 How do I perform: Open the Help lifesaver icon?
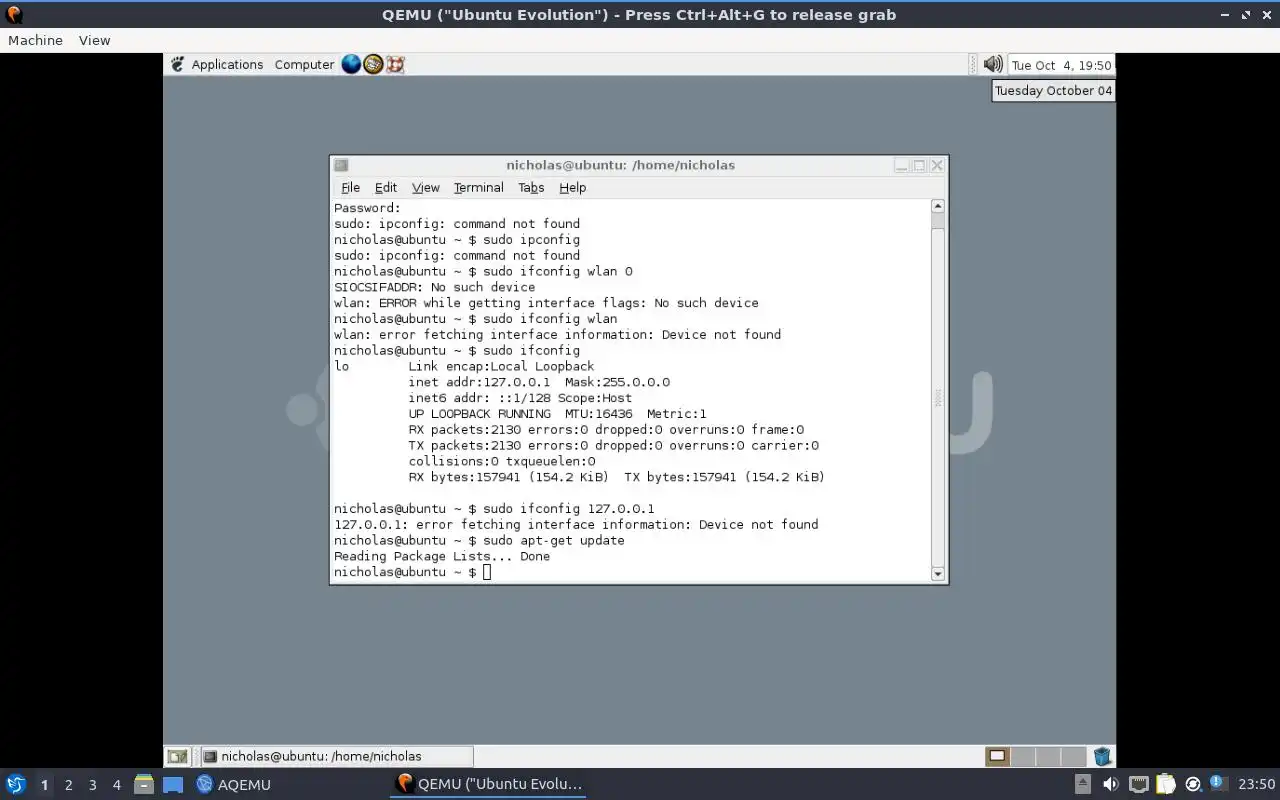click(395, 64)
